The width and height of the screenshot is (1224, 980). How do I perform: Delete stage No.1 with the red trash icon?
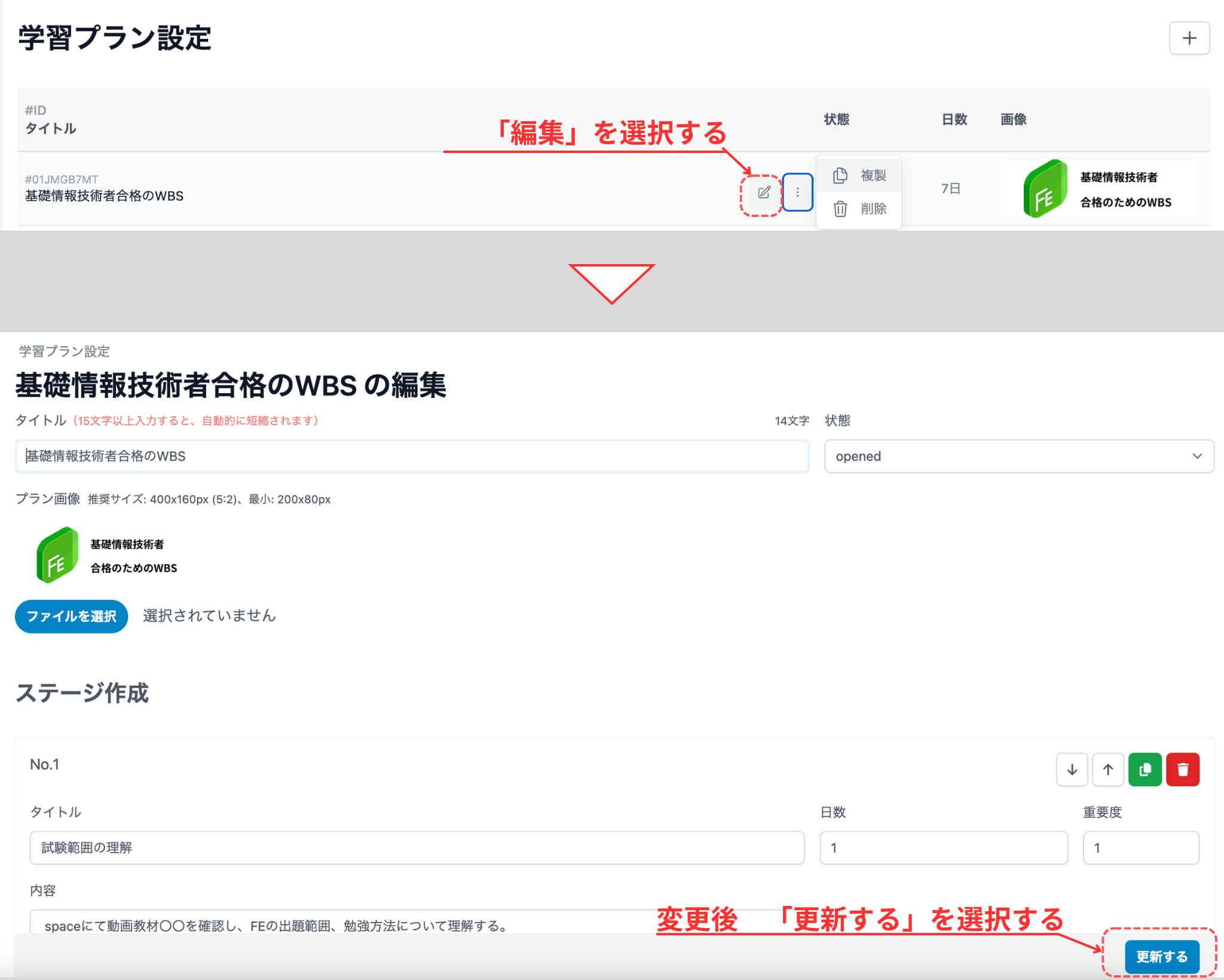tap(1183, 770)
